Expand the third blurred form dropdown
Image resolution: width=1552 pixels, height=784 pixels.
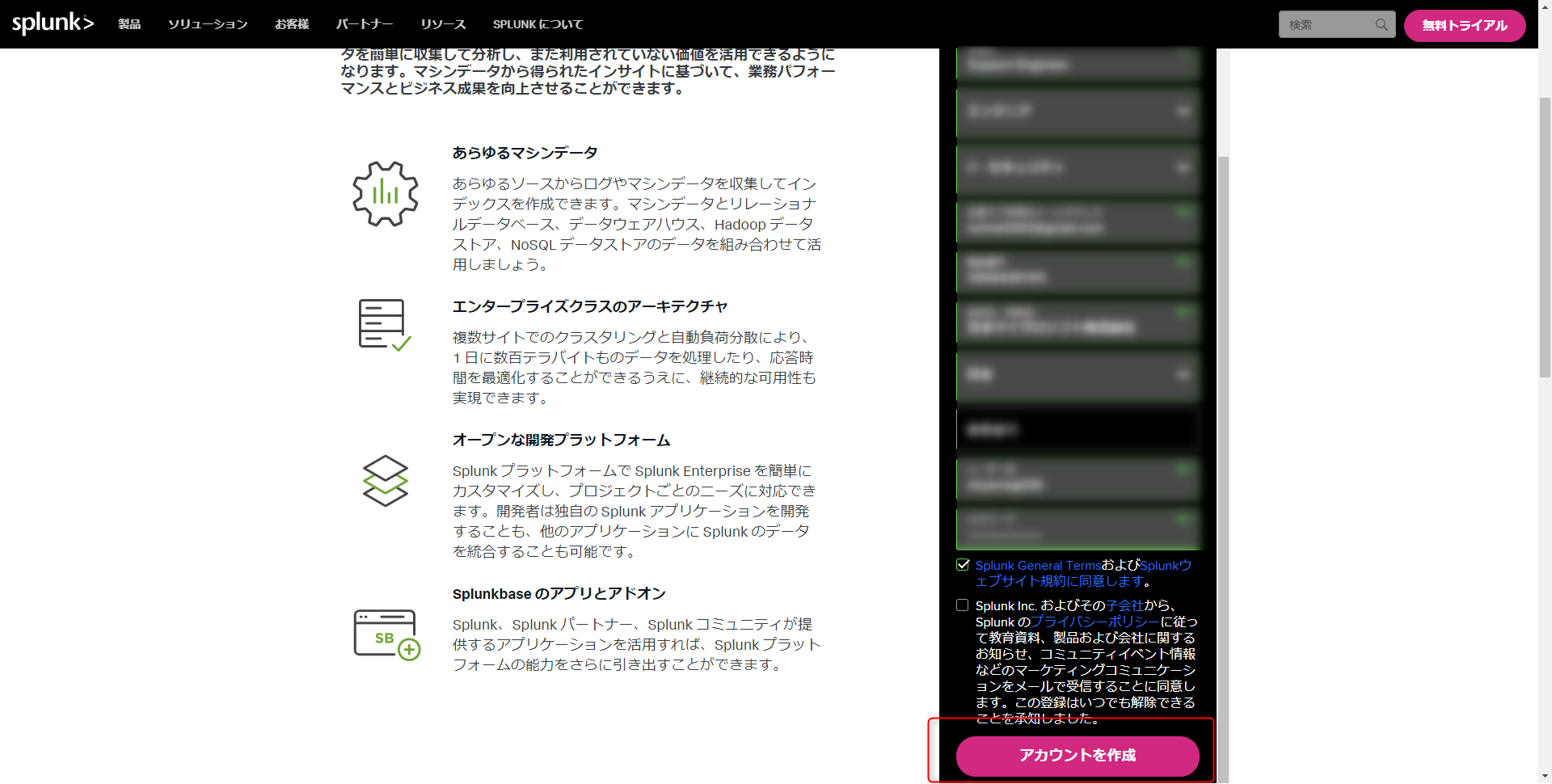coord(1078,168)
